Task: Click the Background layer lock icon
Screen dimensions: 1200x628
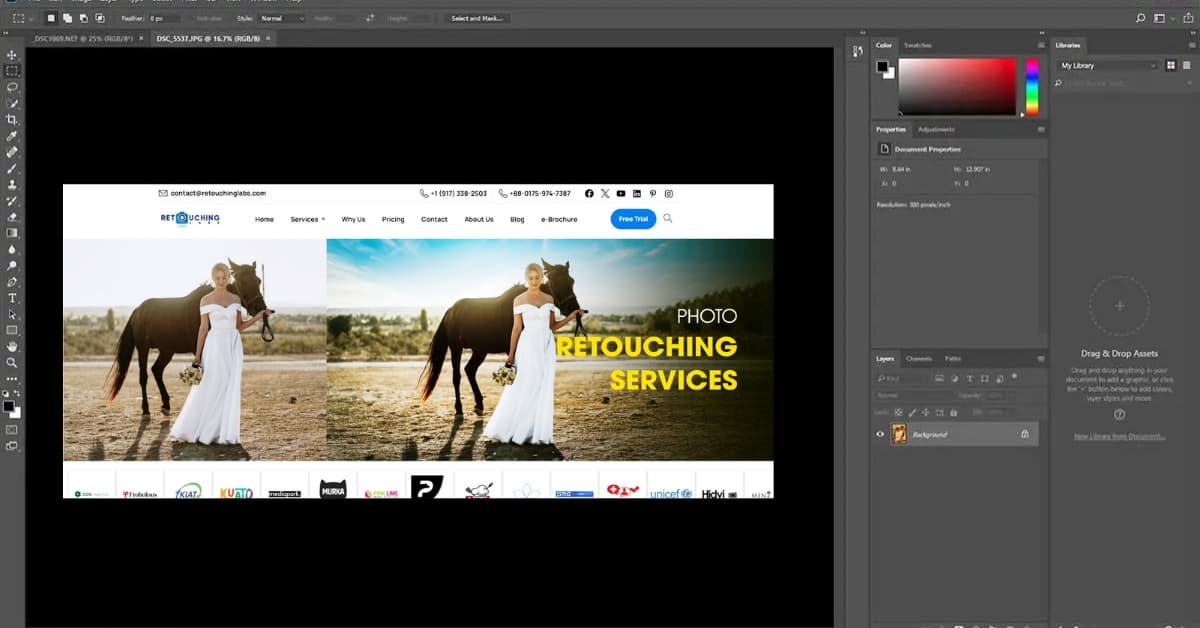Action: (x=1024, y=434)
